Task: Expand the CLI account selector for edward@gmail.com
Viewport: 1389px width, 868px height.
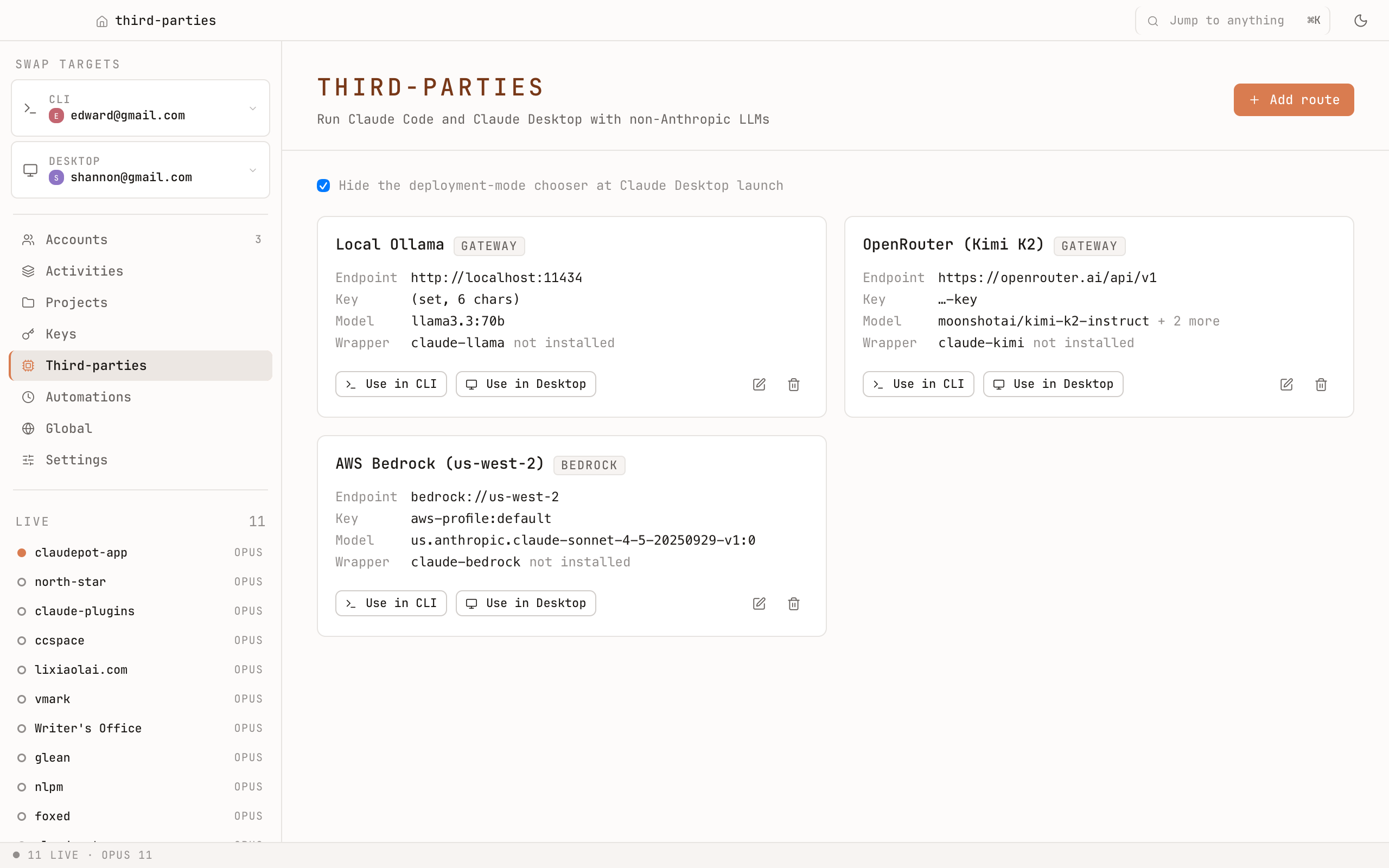Action: point(253,108)
